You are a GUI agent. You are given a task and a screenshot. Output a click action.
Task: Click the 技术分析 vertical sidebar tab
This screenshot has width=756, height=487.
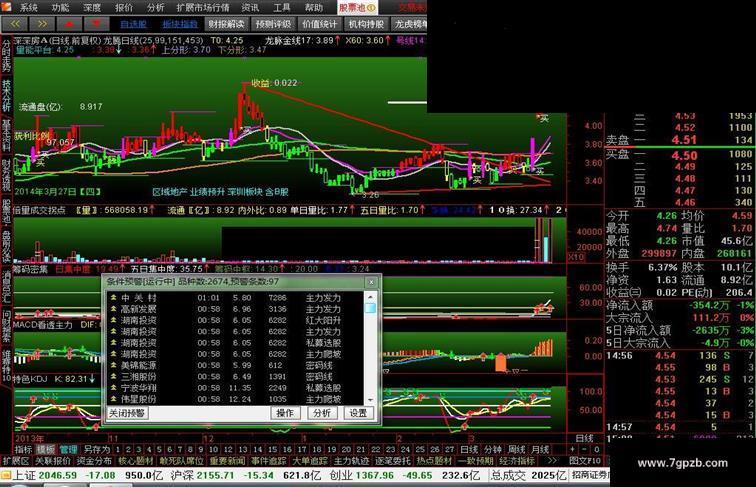pyautogui.click(x=6, y=96)
